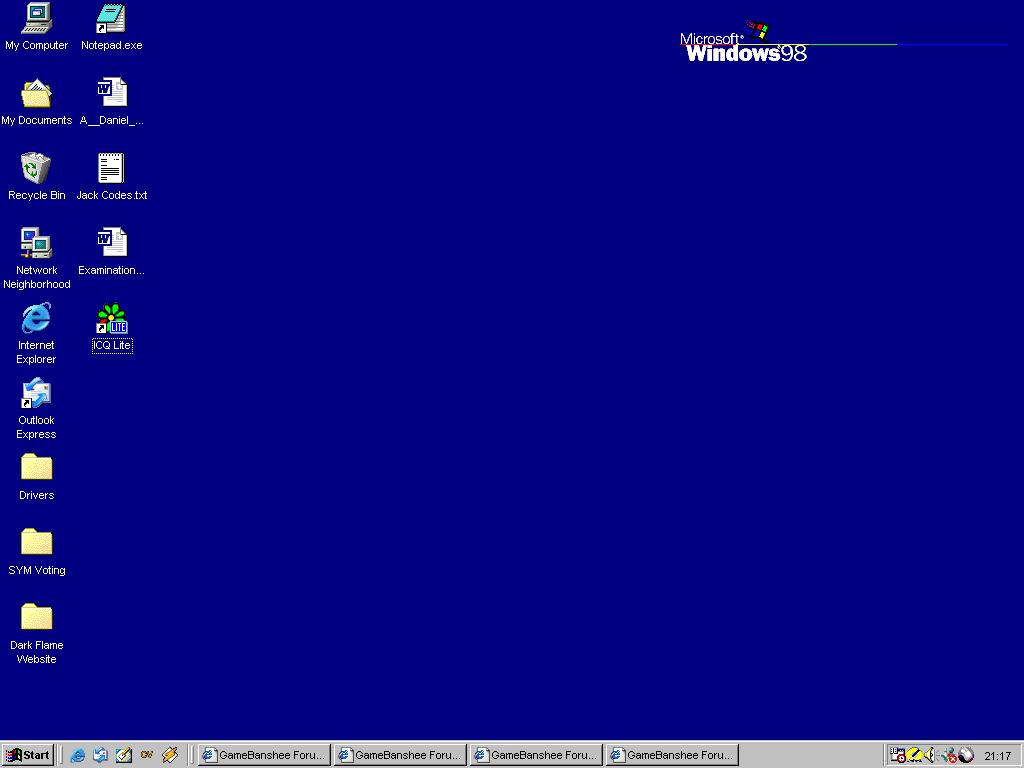The image size is (1024, 768).
Task: Click the Task Scheduler tray icon
Action: tap(897, 756)
